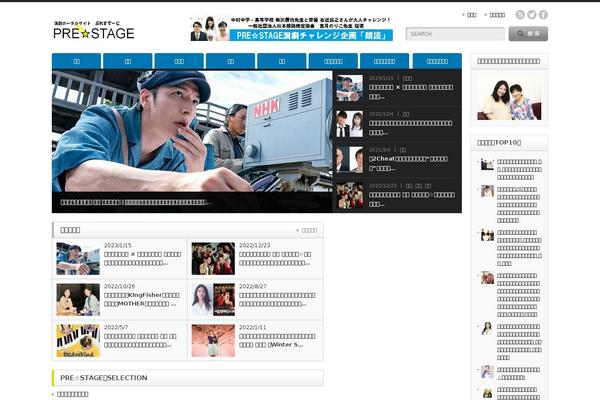Select the 2023/1/15 thumbnail in dark slider list
Image resolution: width=600 pixels, height=400 pixels.
(x=349, y=88)
